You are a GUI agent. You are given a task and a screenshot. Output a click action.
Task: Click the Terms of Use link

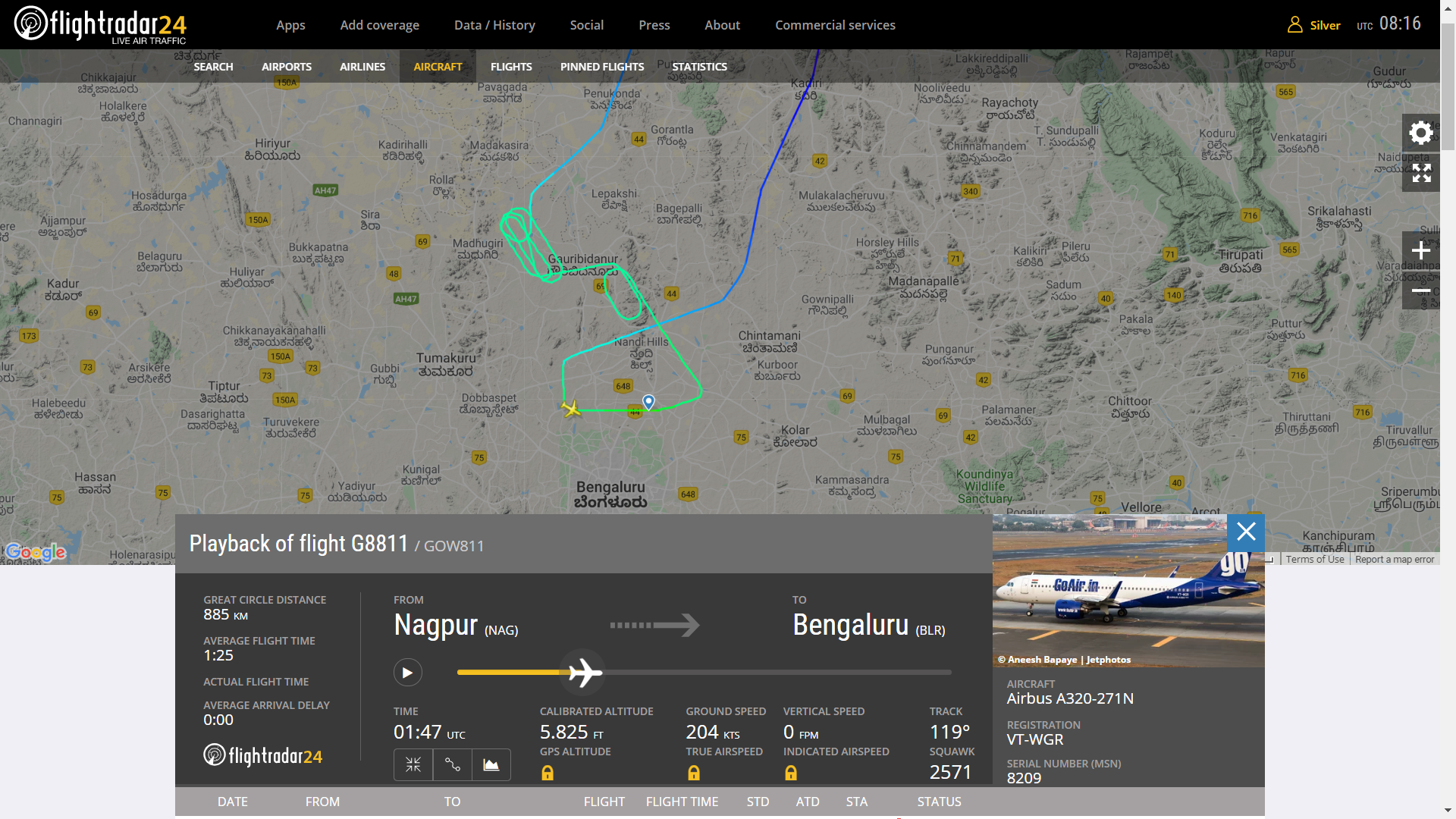click(1314, 560)
